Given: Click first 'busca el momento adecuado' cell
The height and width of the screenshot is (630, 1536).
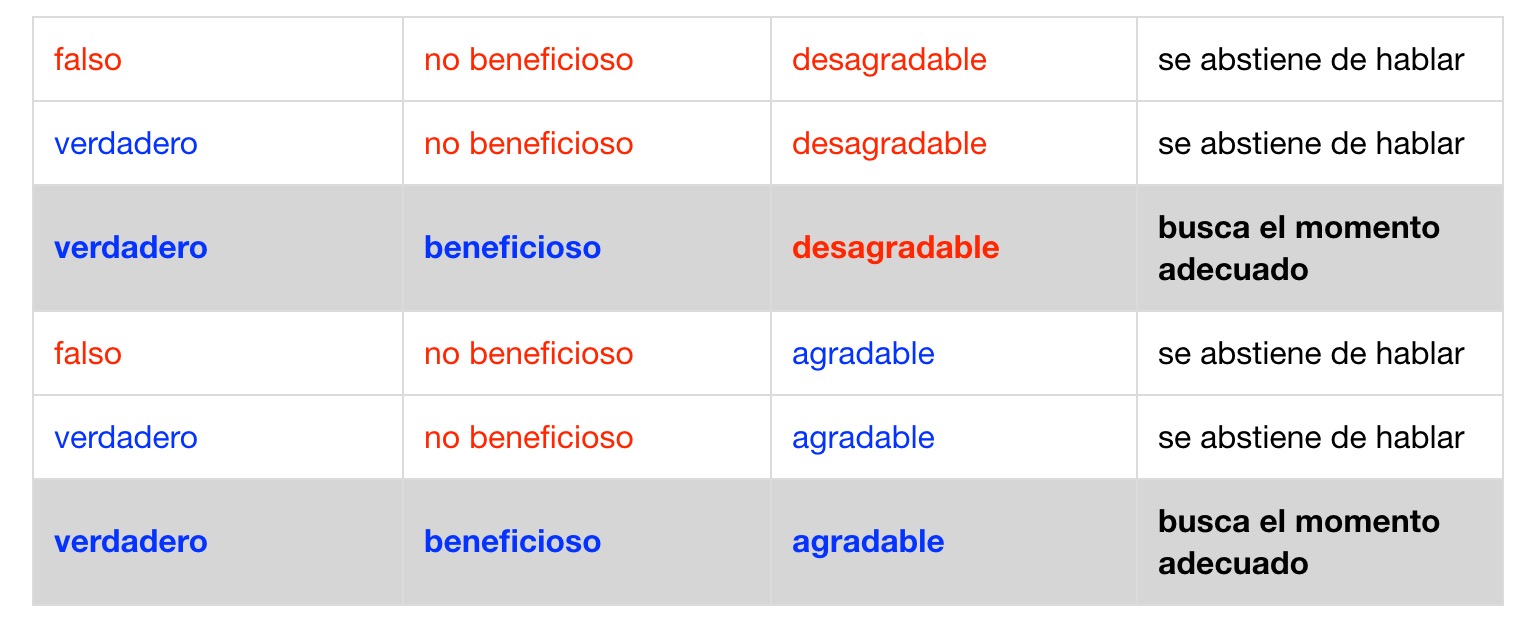Looking at the screenshot, I should [x=1298, y=248].
